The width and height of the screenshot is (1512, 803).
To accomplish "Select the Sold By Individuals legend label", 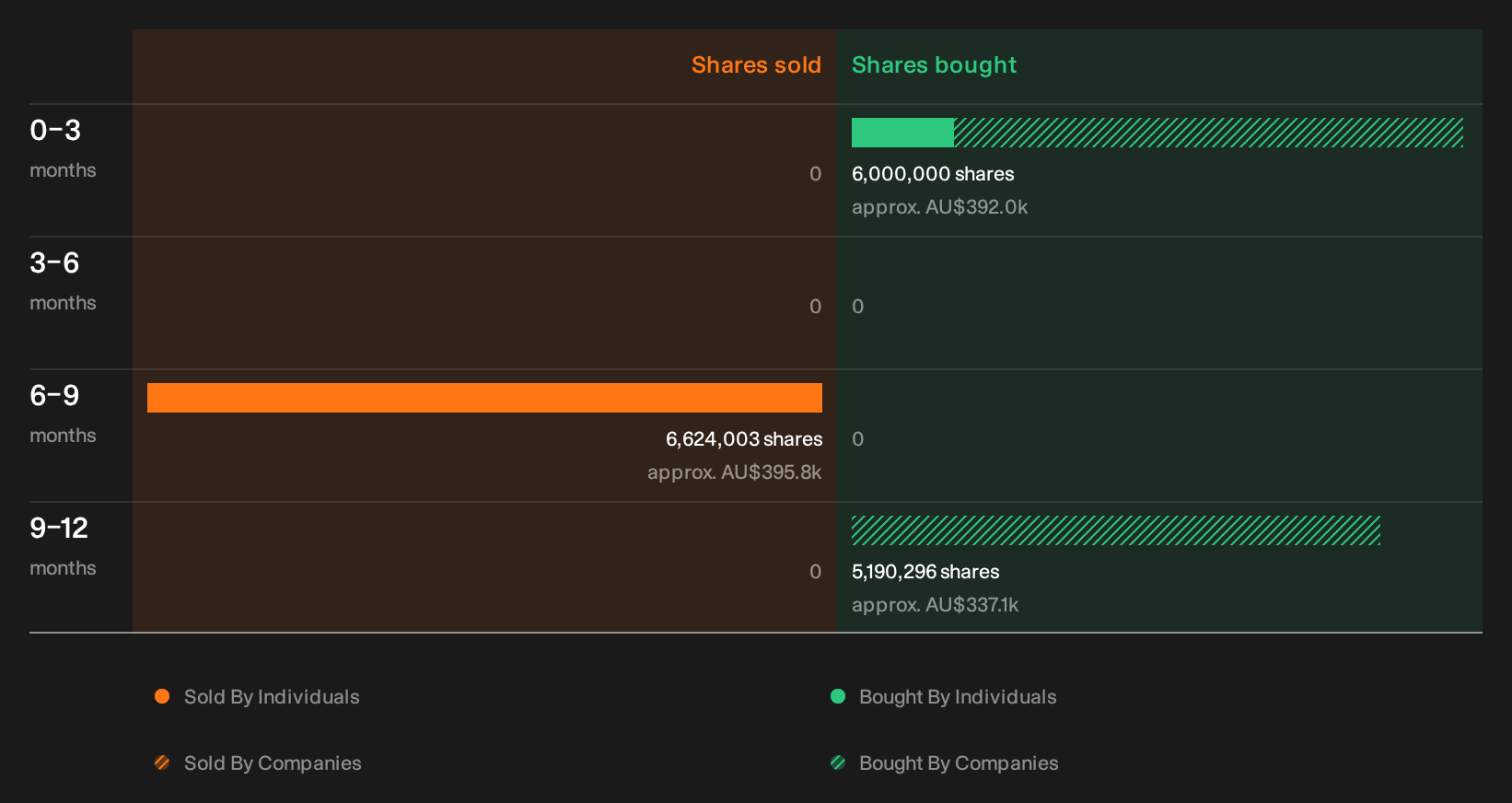I will coord(272,697).
